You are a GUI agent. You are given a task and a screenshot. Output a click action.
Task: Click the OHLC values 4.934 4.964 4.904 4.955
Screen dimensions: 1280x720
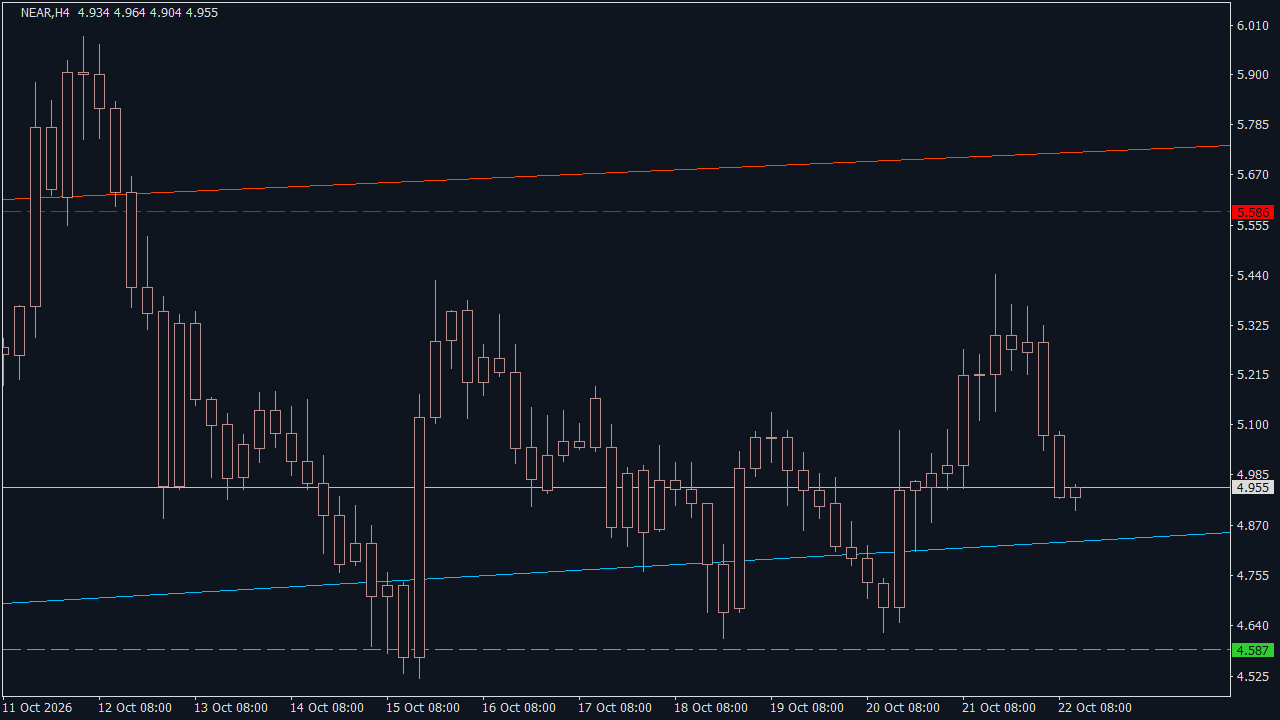pyautogui.click(x=148, y=13)
